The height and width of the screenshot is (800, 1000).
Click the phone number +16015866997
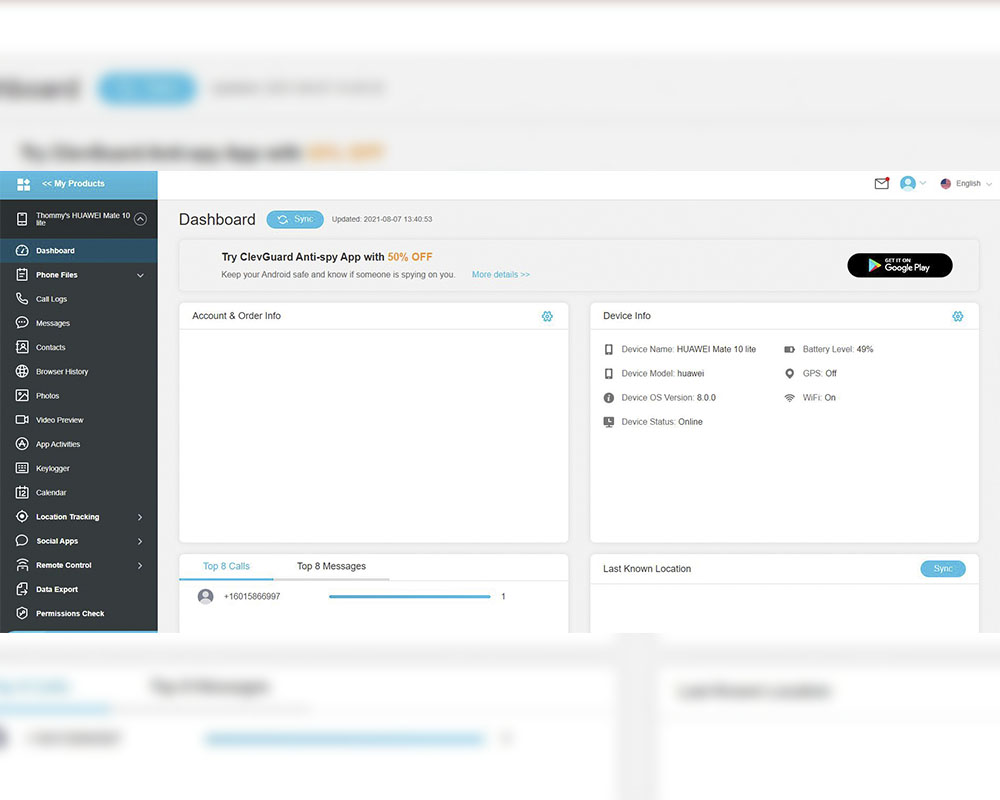pyautogui.click(x=252, y=596)
